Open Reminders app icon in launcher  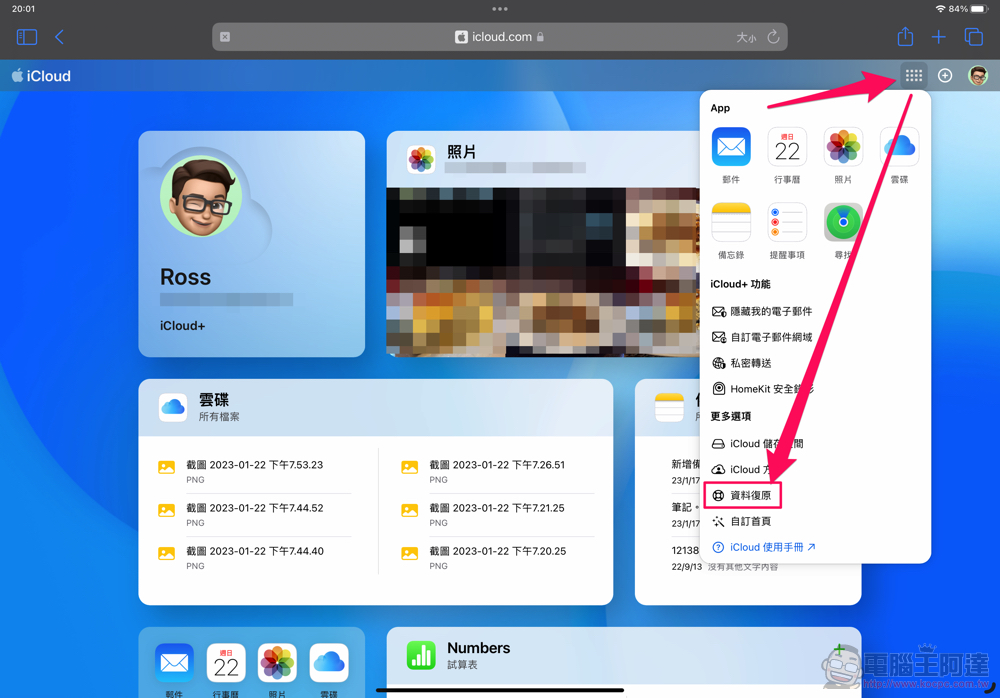787,222
